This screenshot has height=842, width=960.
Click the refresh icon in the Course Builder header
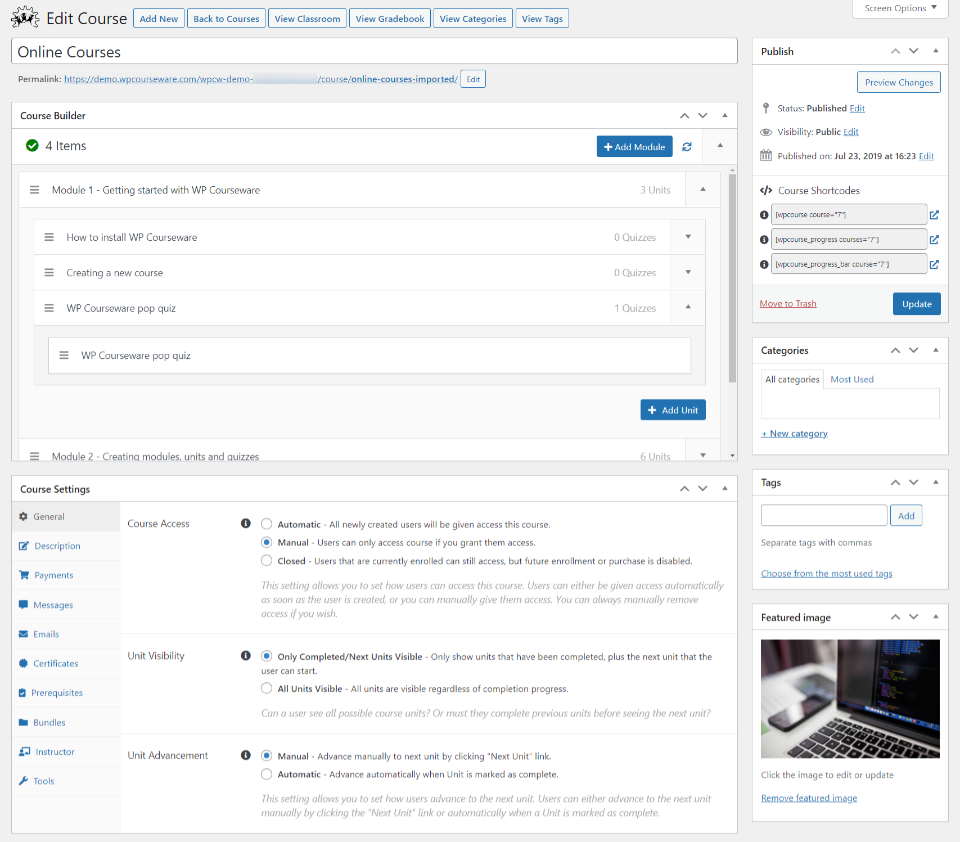[x=687, y=146]
